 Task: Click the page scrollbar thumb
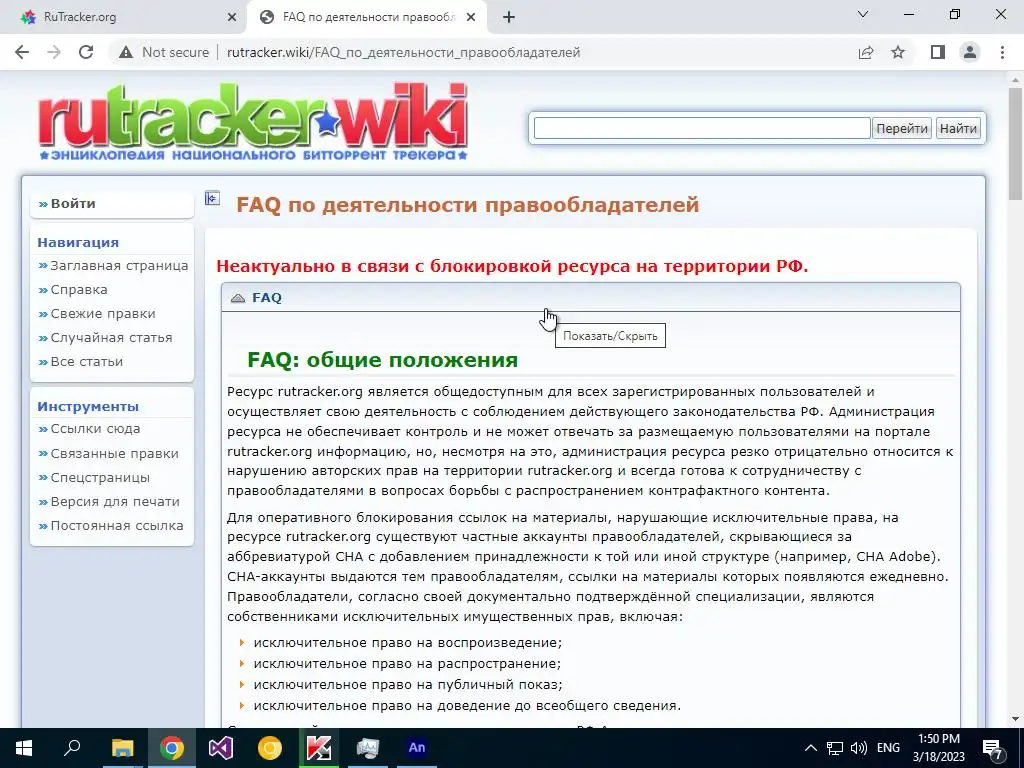coord(1015,143)
